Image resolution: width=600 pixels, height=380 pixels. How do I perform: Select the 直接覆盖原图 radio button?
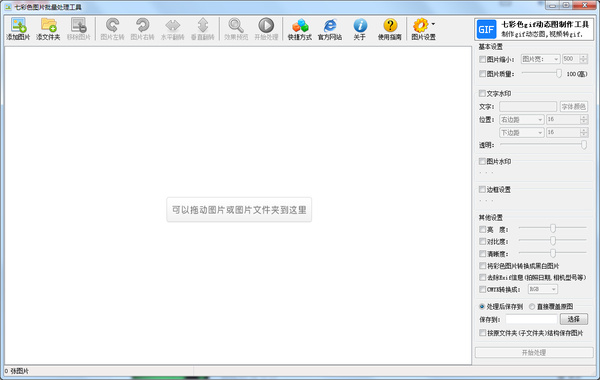click(x=532, y=307)
